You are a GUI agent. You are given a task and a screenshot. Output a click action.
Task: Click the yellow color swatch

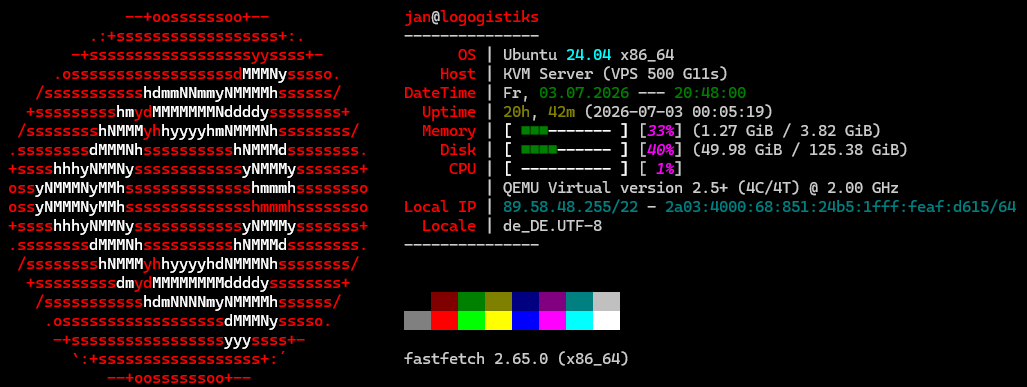point(498,320)
